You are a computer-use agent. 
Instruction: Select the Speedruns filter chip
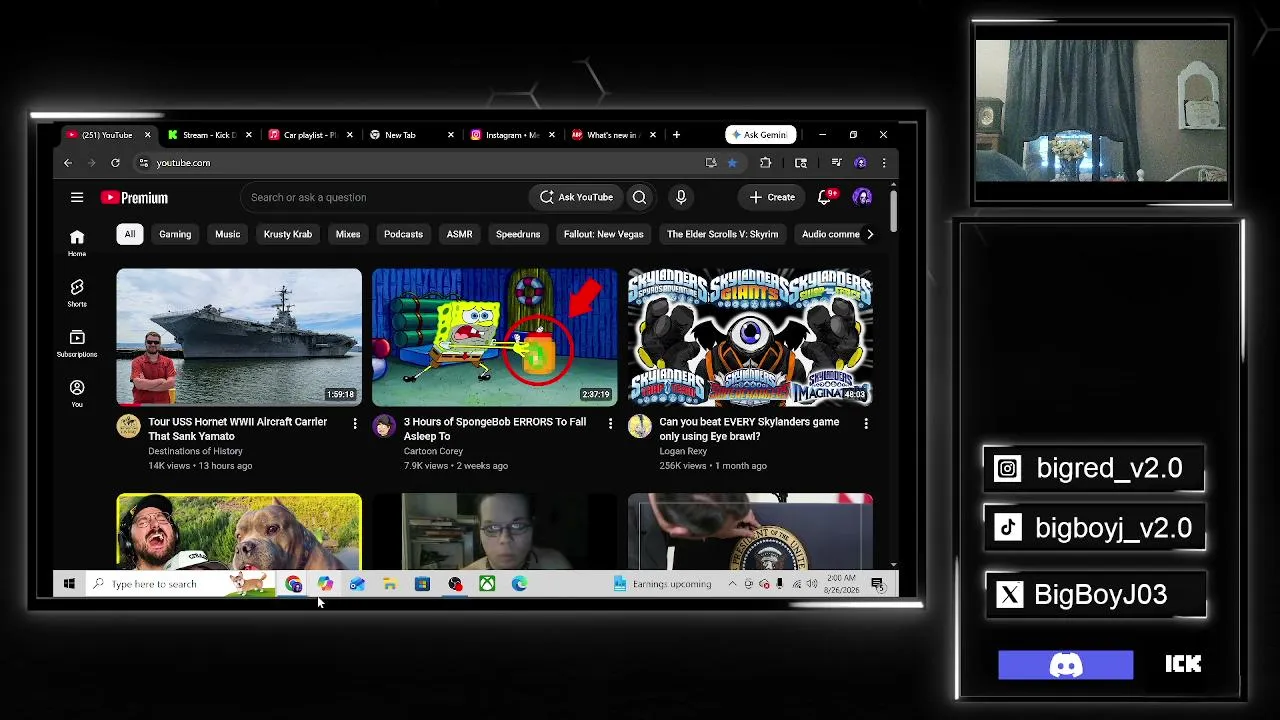[x=518, y=234]
